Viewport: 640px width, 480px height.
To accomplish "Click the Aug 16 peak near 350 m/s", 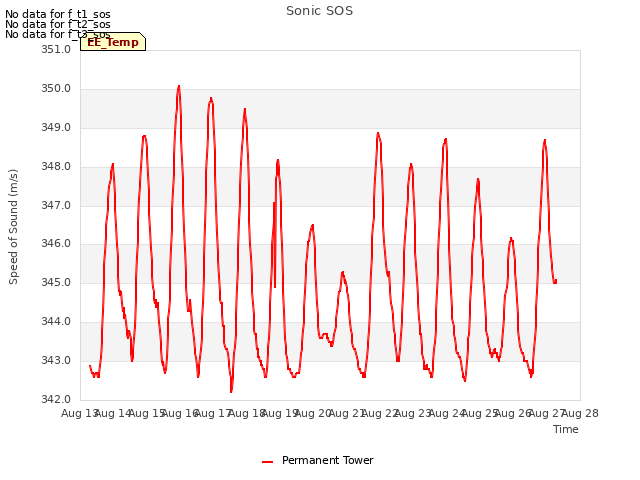I will [179, 87].
